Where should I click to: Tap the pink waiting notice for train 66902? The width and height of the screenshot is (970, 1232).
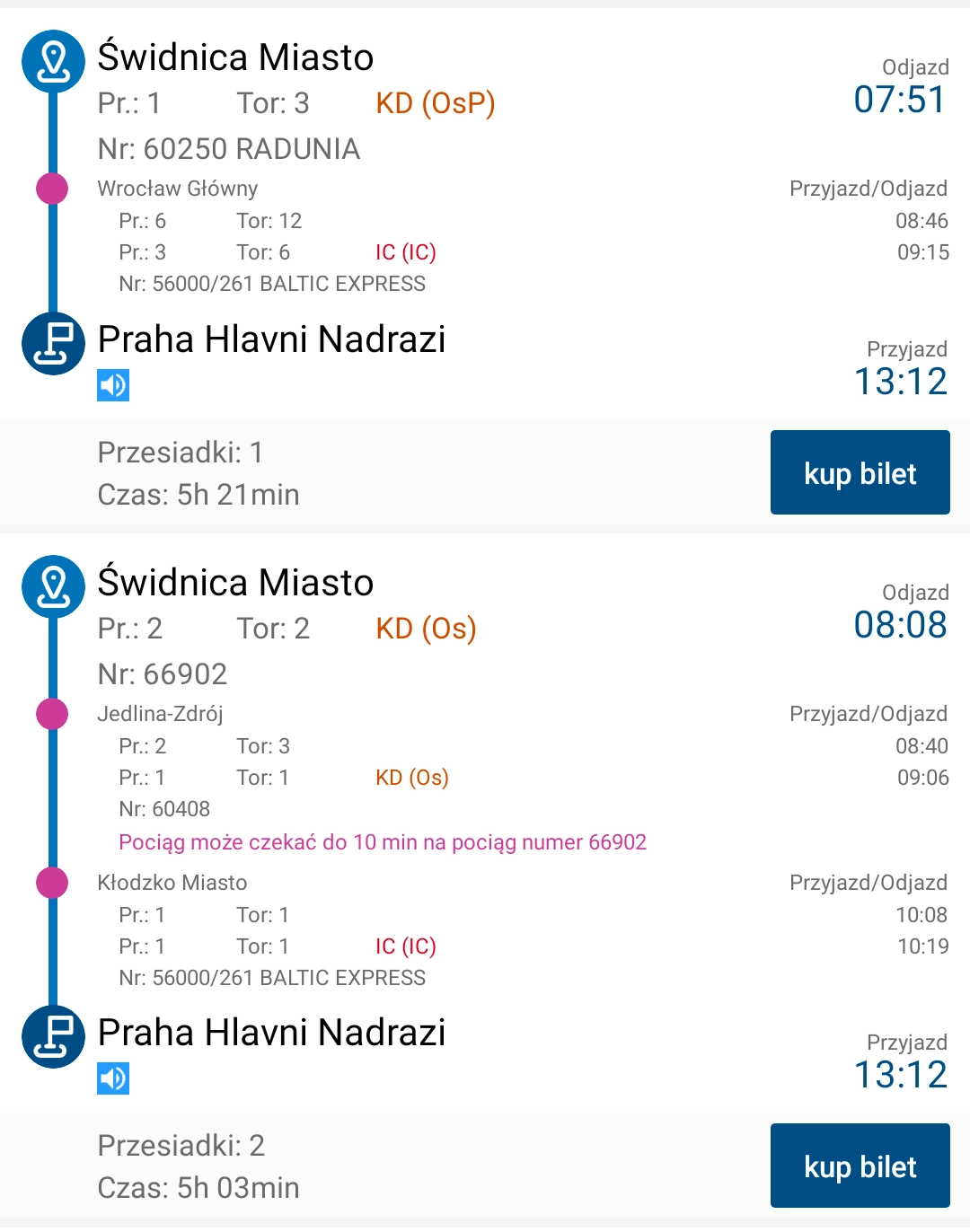(383, 842)
